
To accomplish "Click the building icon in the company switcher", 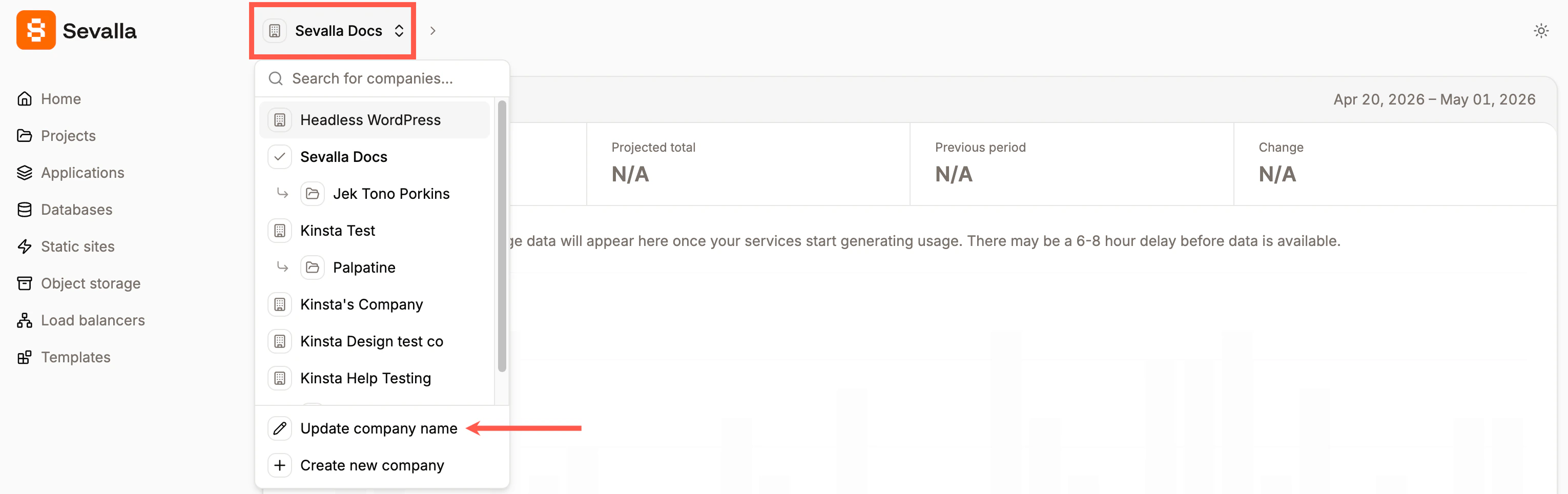I will pyautogui.click(x=275, y=30).
